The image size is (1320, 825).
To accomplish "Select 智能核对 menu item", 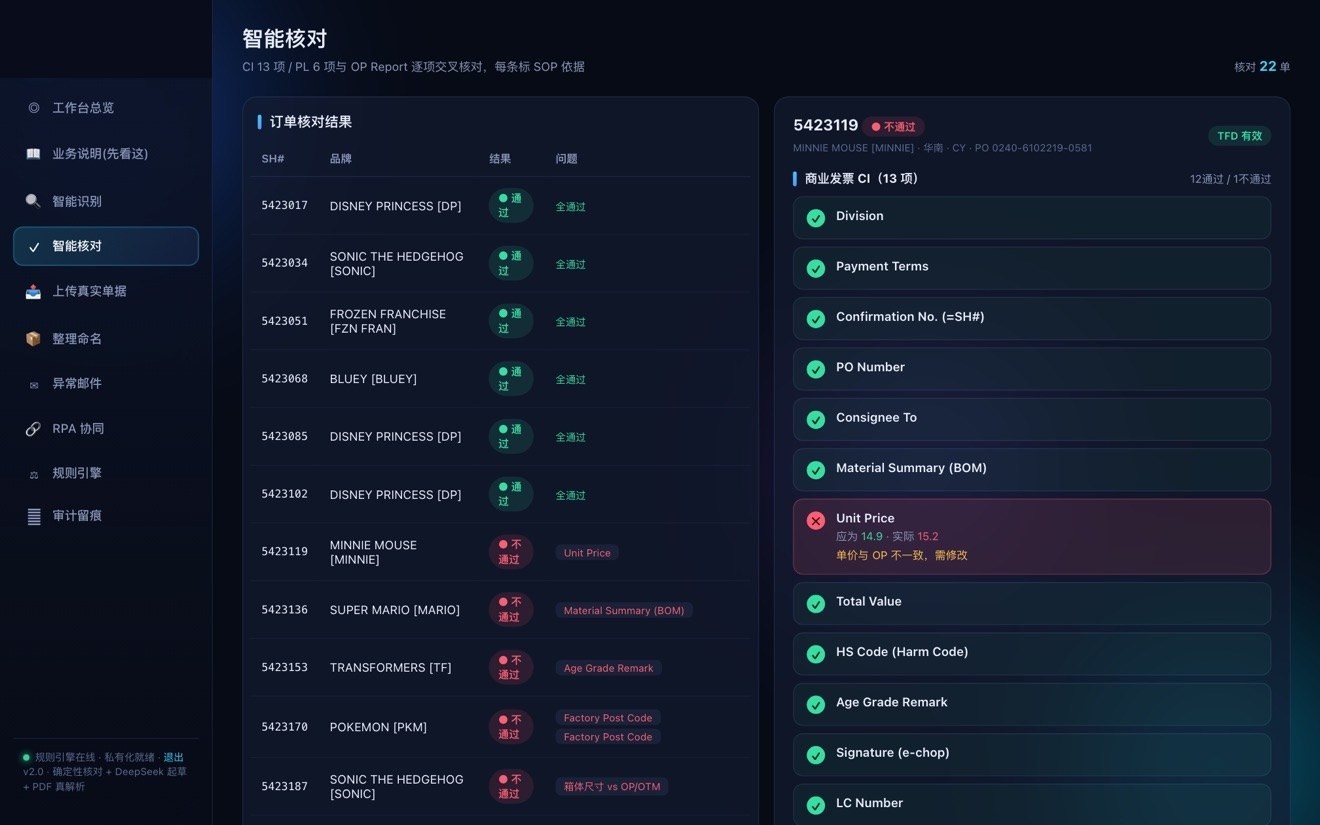I will point(106,246).
